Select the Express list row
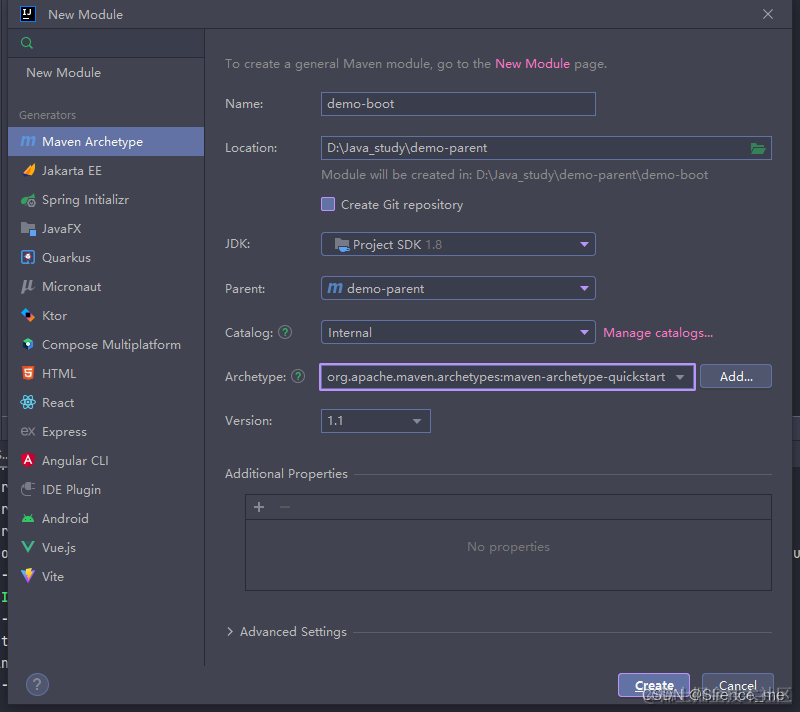The height and width of the screenshot is (712, 800). click(106, 431)
